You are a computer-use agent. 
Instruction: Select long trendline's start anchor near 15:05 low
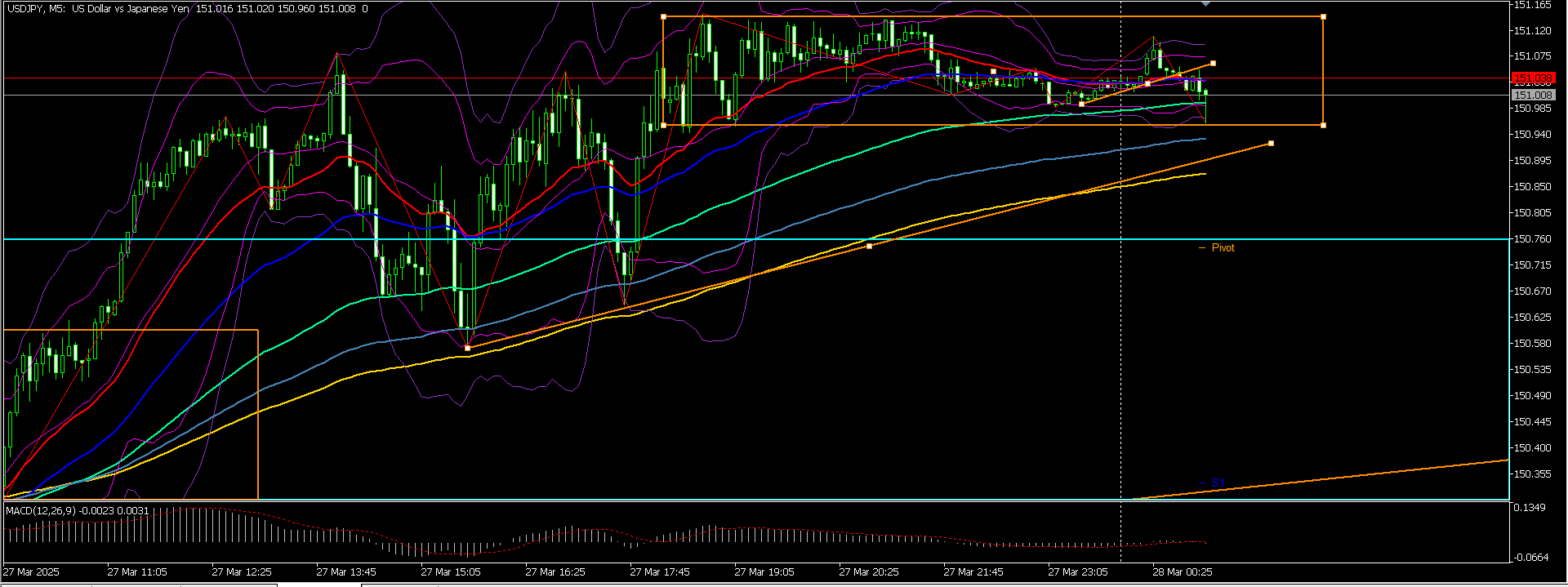[467, 348]
